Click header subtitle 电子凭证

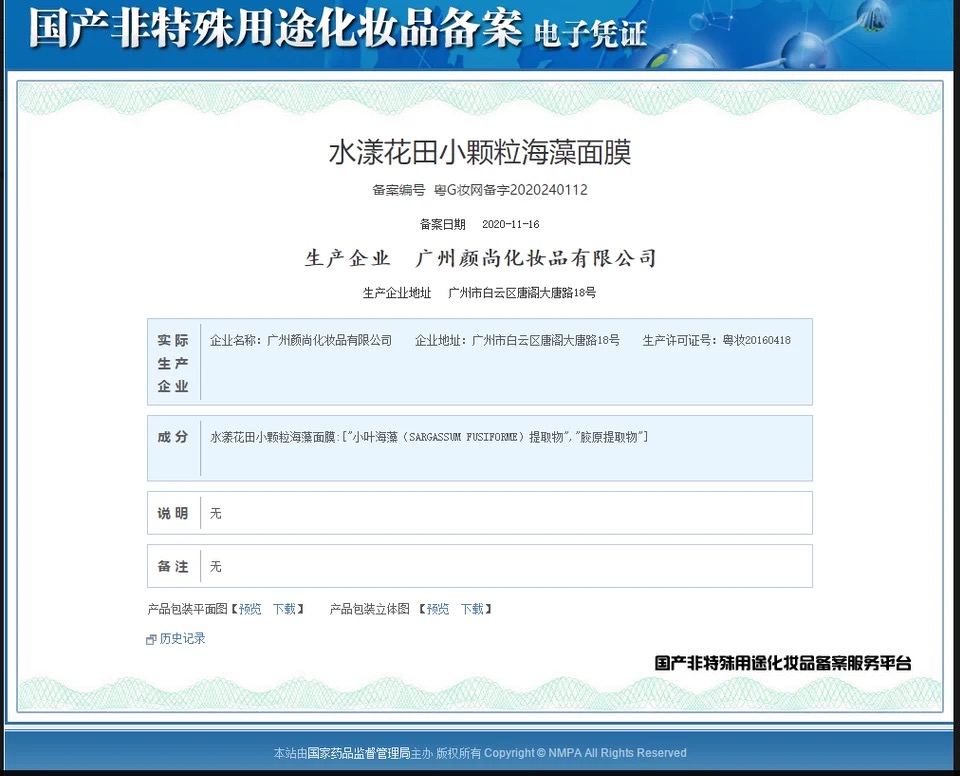pos(590,33)
